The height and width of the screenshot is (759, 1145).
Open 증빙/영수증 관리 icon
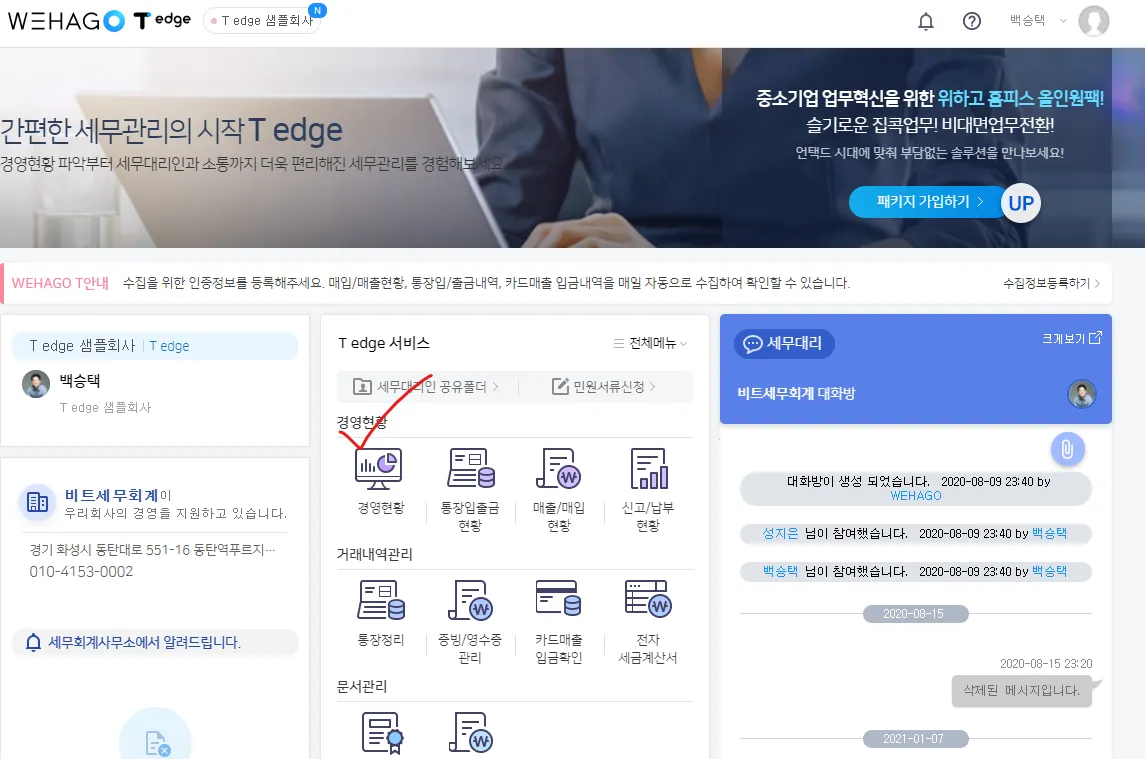pos(470,600)
